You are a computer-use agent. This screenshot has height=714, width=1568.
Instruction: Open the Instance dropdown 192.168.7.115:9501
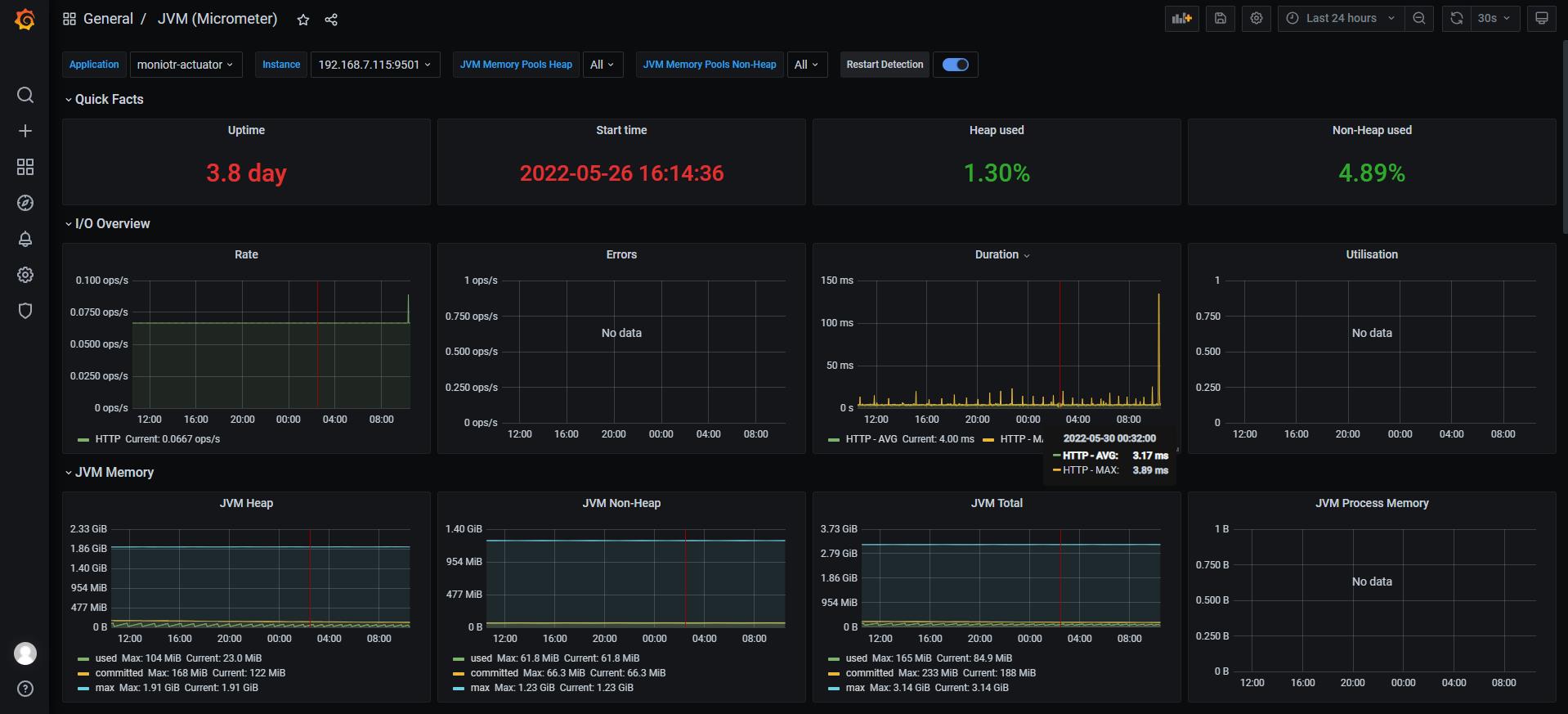pyautogui.click(x=375, y=65)
